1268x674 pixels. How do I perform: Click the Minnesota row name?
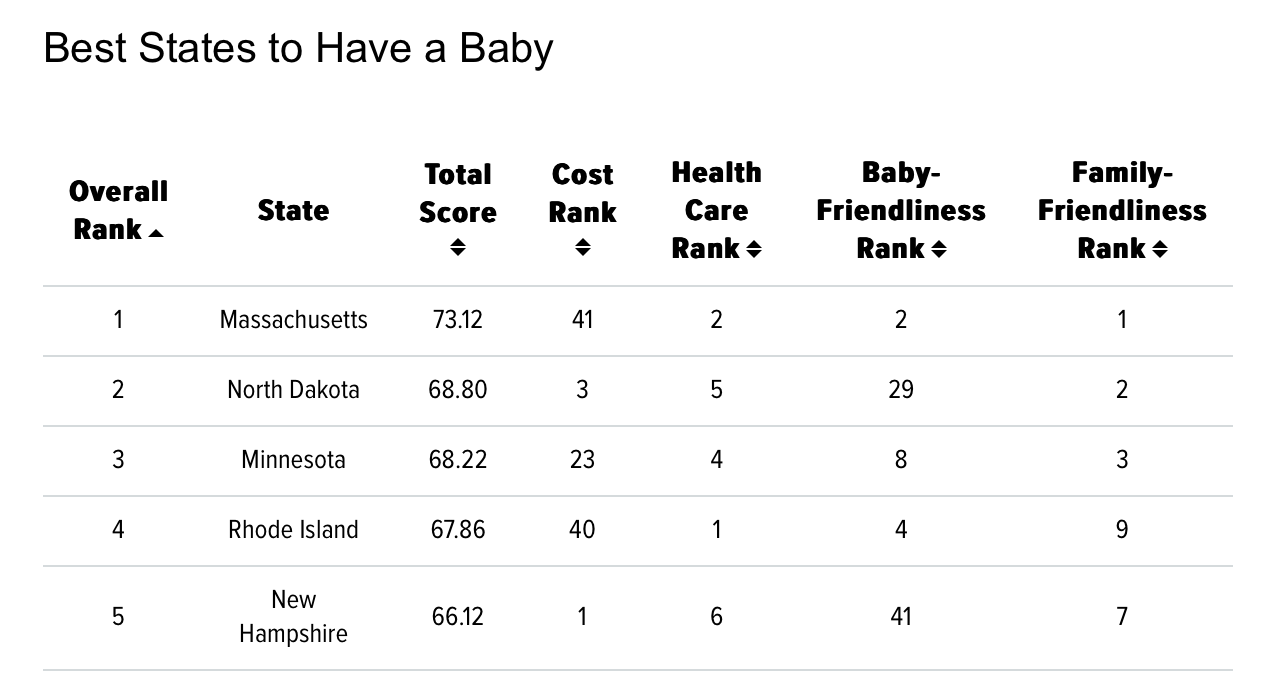point(293,460)
